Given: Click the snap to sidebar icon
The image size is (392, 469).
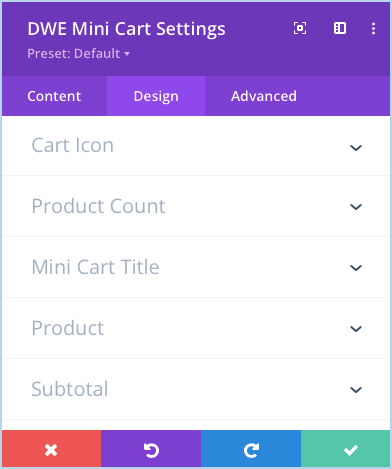Looking at the screenshot, I should [x=340, y=28].
